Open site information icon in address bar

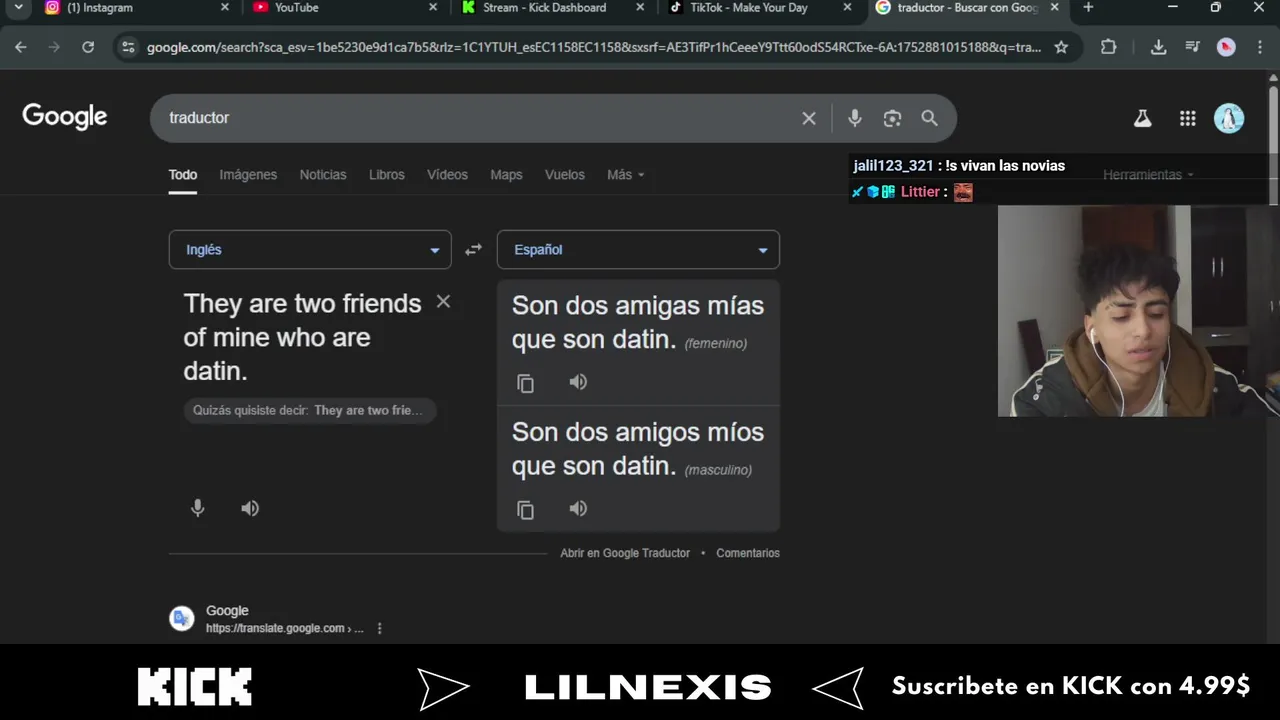(x=127, y=47)
